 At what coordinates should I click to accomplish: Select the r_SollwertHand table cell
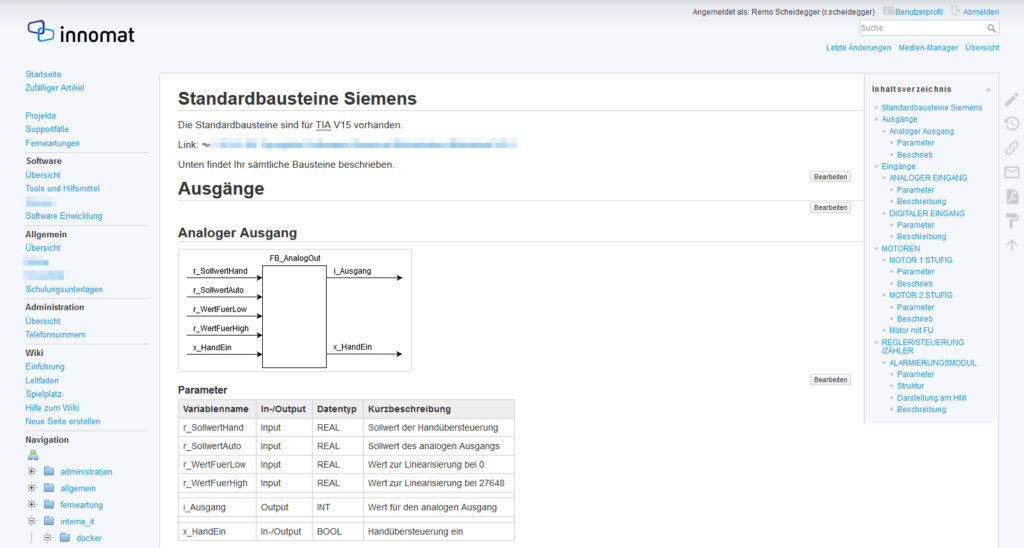(217, 427)
